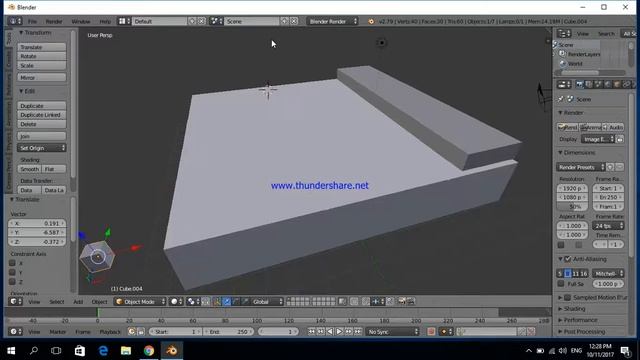Open the Add menu in 3D view header
The height and width of the screenshot is (360, 640).
78,302
